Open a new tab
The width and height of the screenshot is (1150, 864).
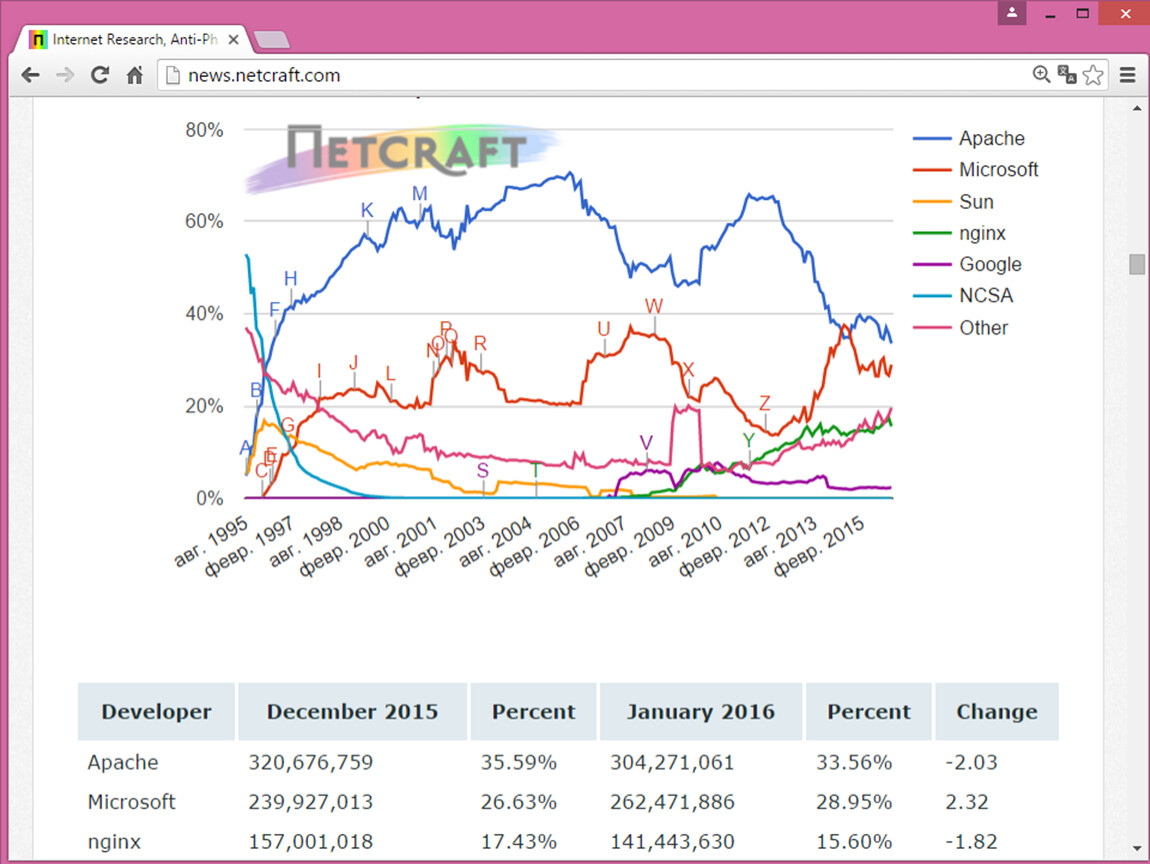[271, 40]
